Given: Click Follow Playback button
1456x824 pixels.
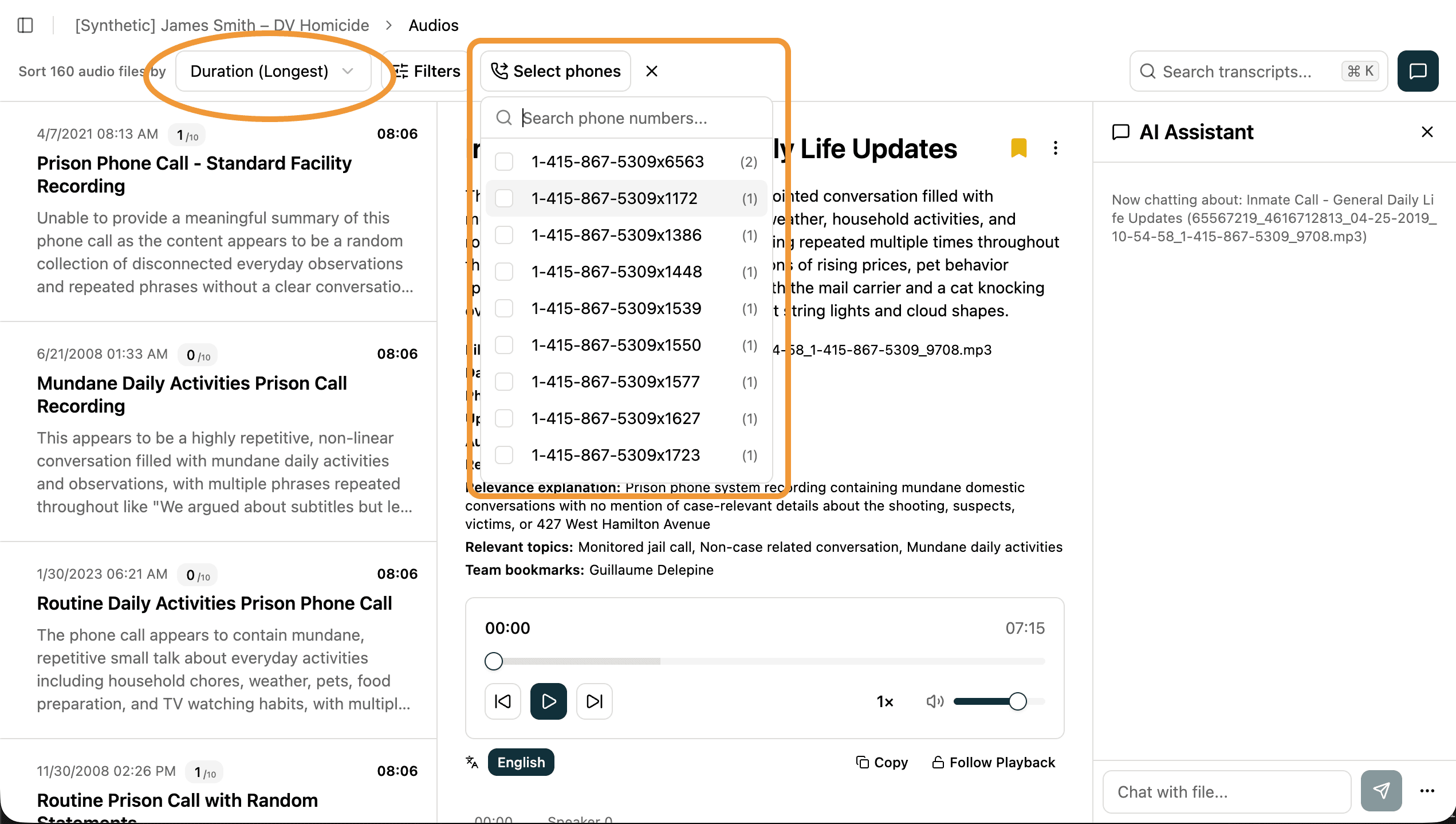Looking at the screenshot, I should tap(994, 762).
